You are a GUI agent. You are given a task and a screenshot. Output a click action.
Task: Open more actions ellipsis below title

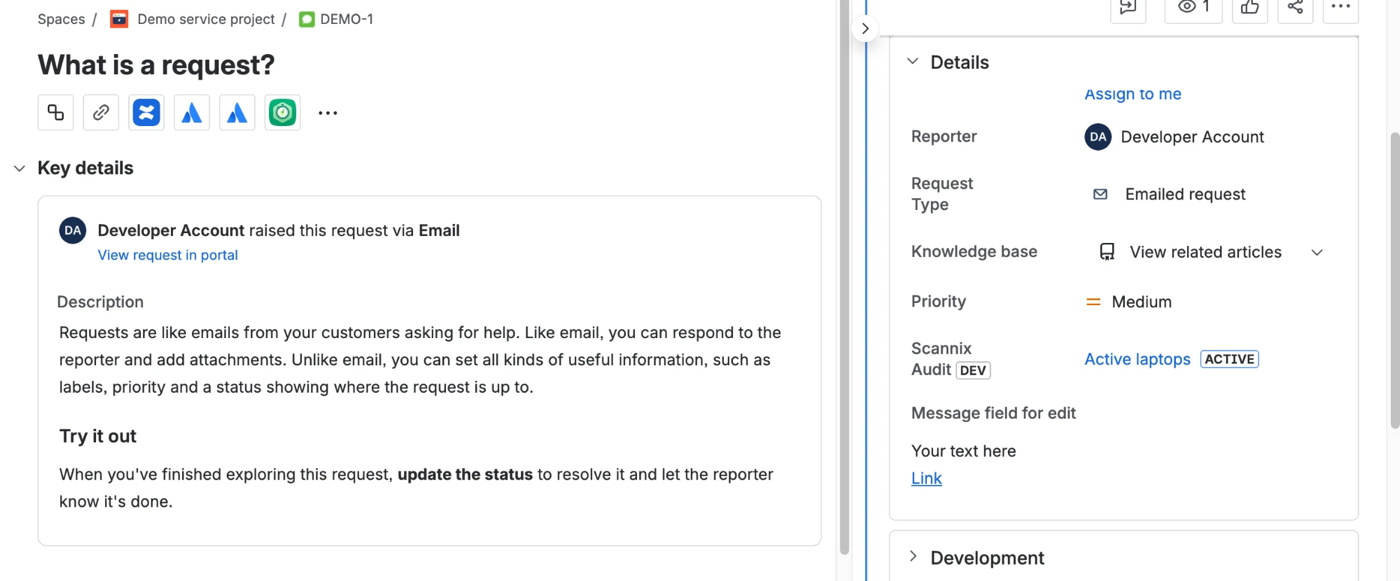click(x=328, y=113)
